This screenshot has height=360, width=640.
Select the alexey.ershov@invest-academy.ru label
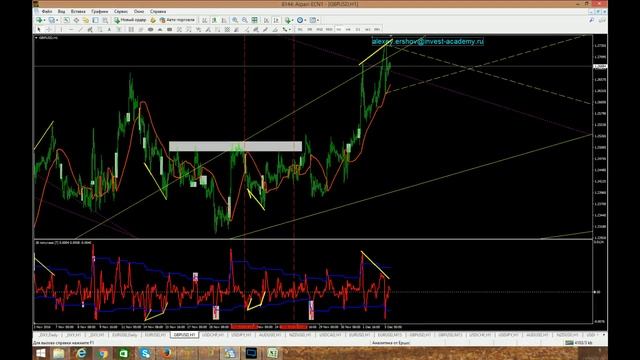(x=428, y=41)
